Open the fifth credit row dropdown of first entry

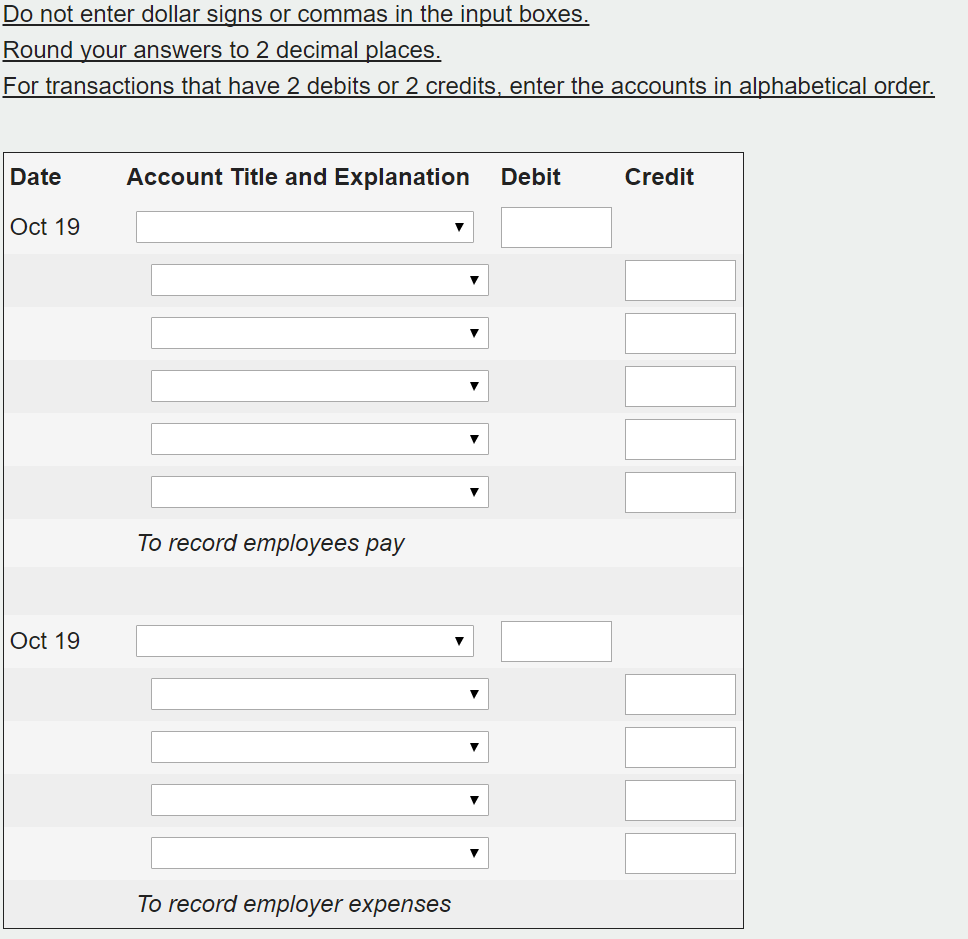click(x=319, y=438)
